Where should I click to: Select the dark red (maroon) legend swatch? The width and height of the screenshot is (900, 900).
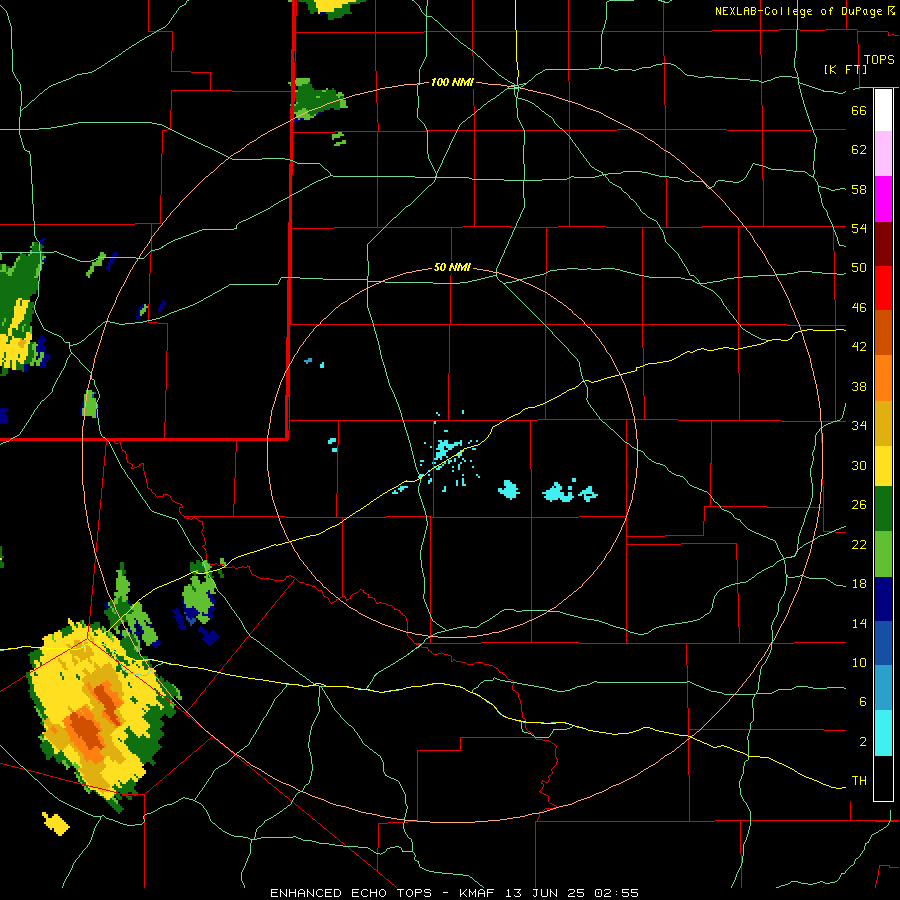coord(883,244)
